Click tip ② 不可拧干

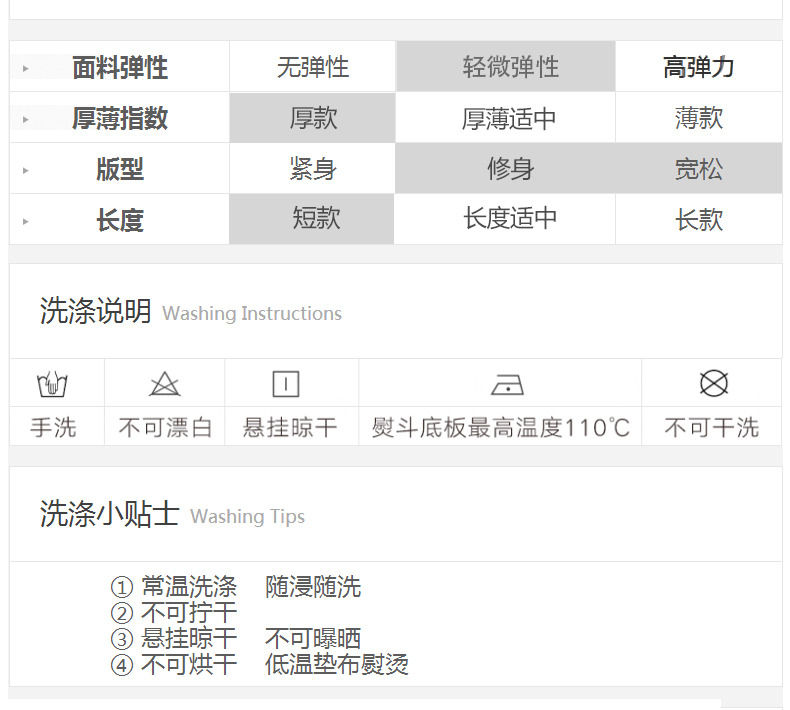pyautogui.click(x=174, y=612)
